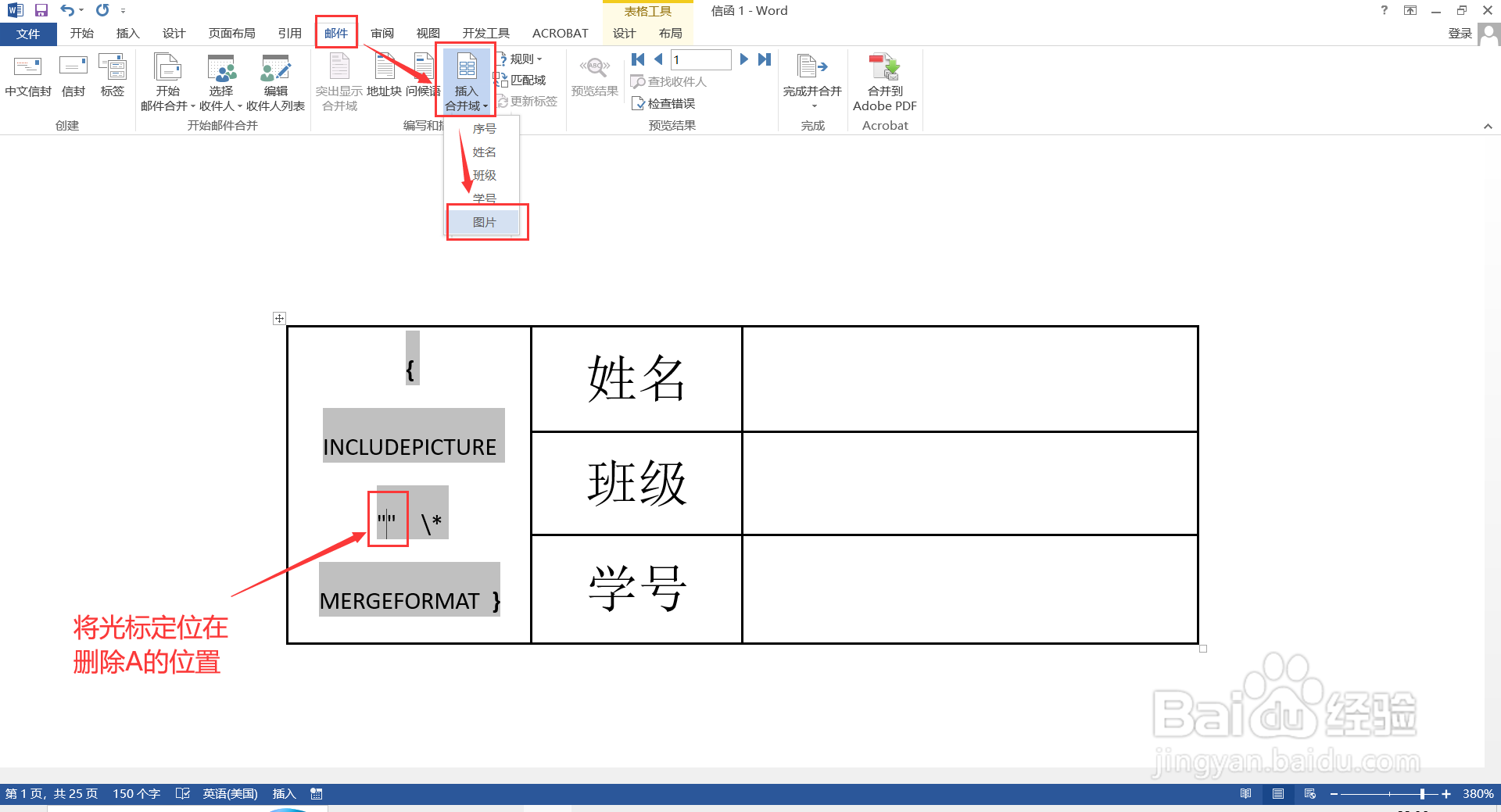Click the 登录 sign-in link
This screenshot has width=1501, height=812.
point(1460,33)
